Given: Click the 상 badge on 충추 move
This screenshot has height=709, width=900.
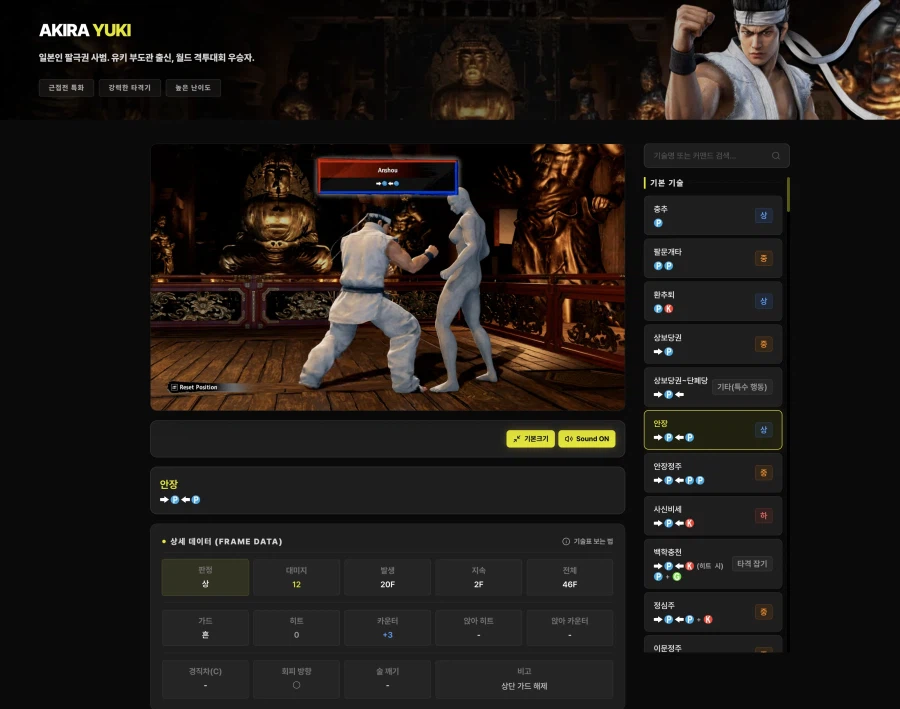Looking at the screenshot, I should [763, 216].
